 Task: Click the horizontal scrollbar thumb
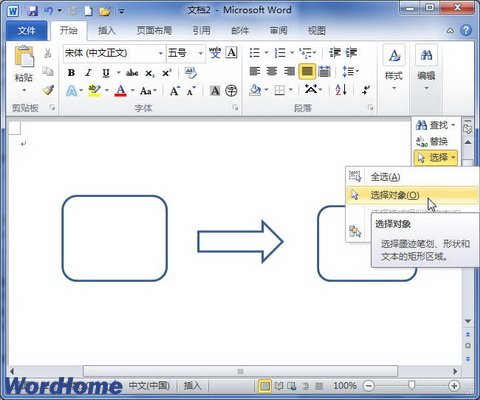click(x=240, y=371)
